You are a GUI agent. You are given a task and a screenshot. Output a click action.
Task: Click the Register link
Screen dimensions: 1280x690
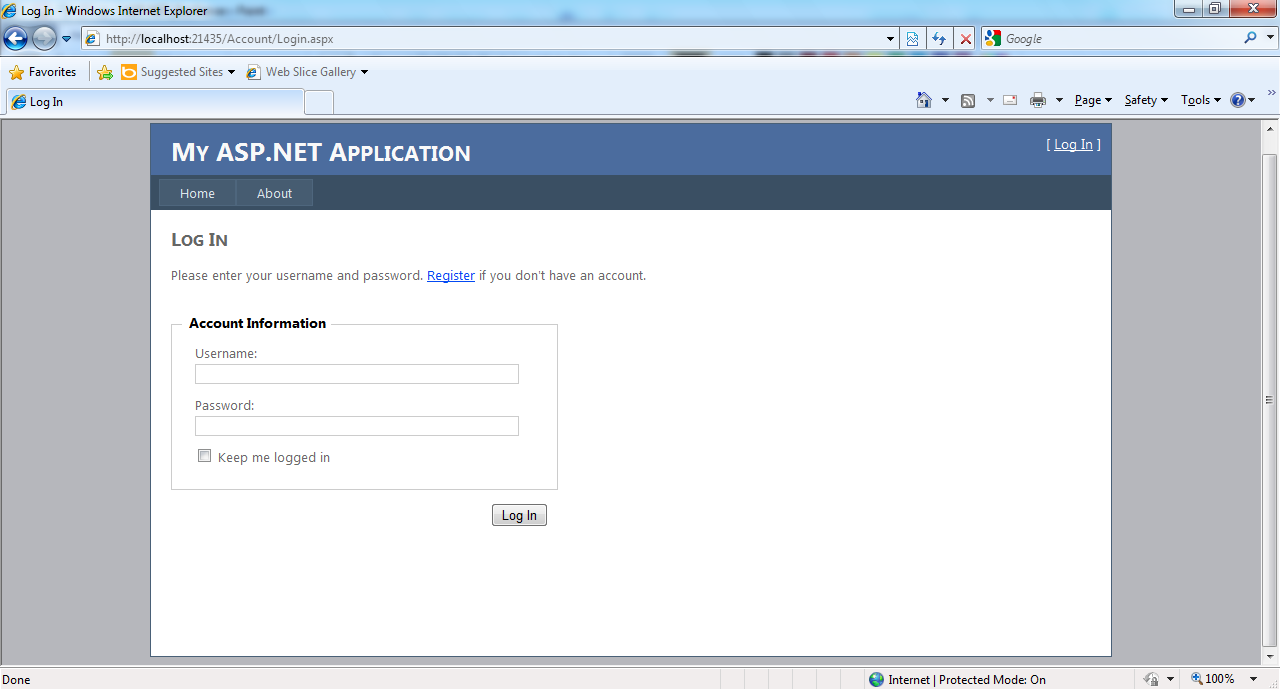451,275
